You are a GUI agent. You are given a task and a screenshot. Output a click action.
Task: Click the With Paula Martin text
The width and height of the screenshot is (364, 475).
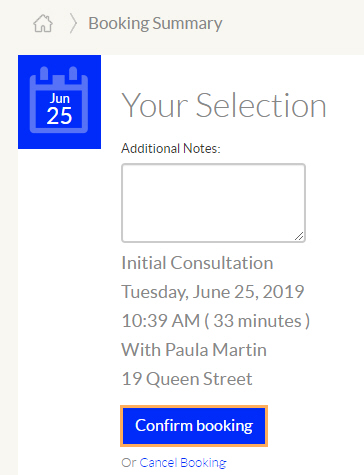(194, 350)
